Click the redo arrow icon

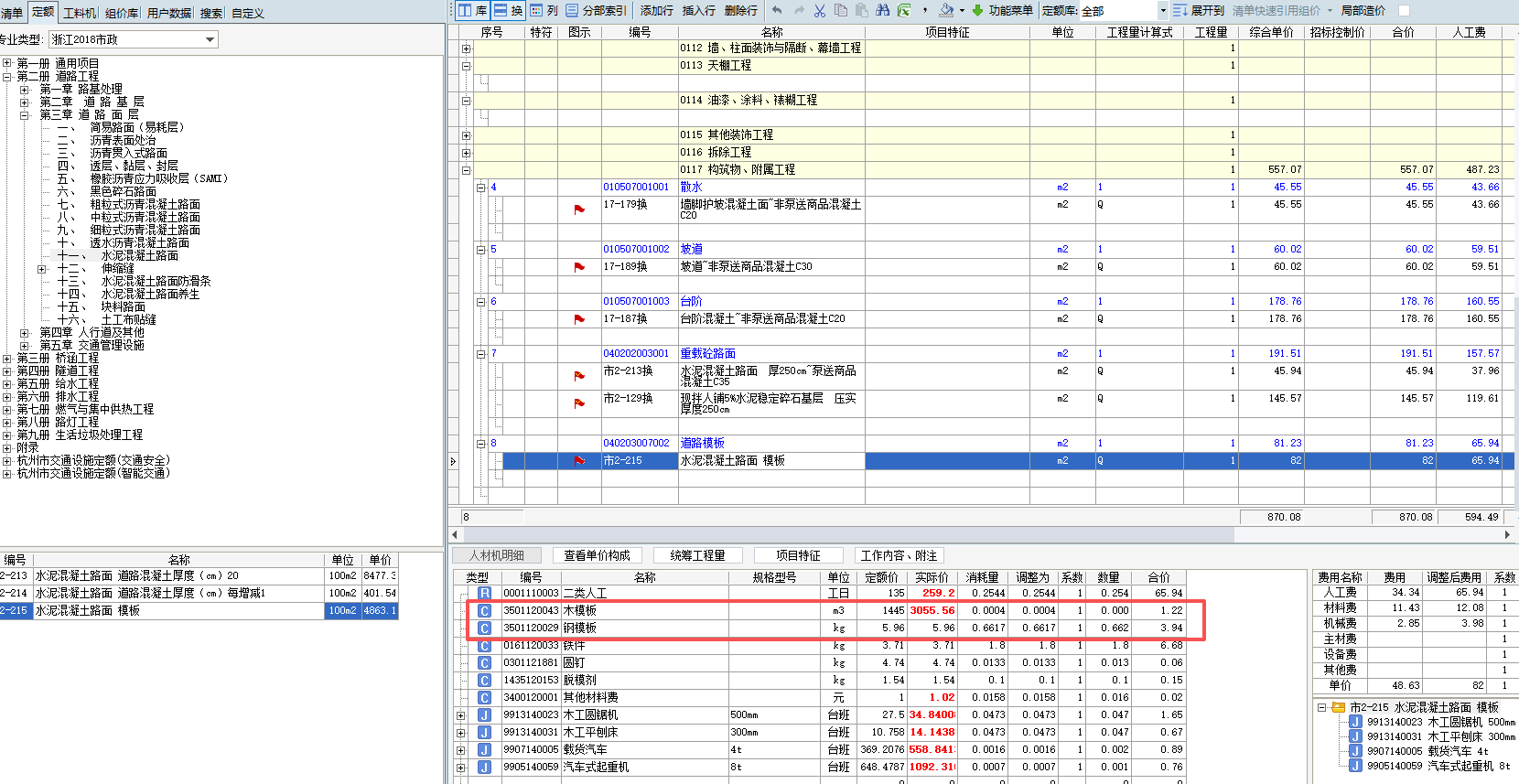799,10
